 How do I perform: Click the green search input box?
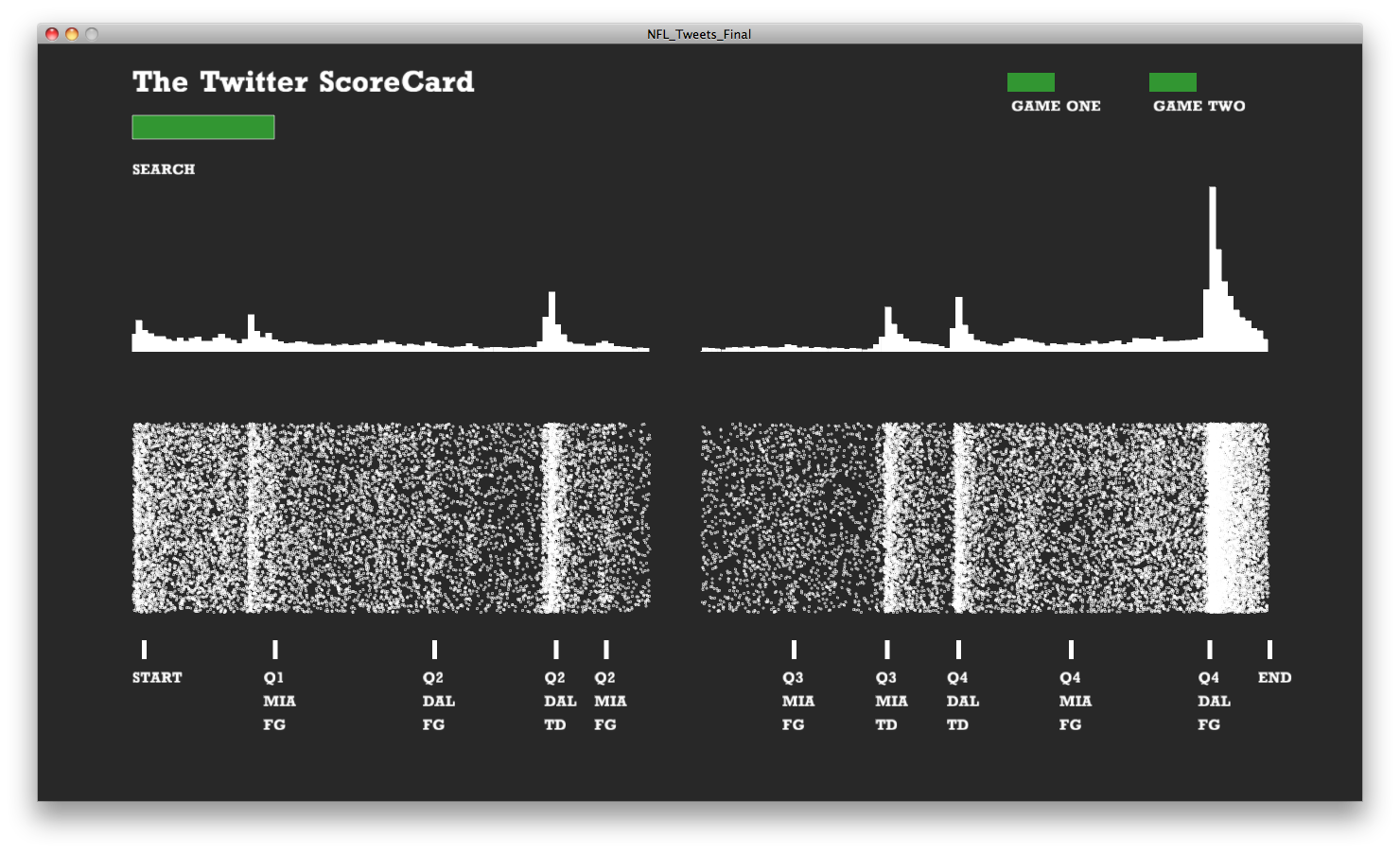(203, 128)
